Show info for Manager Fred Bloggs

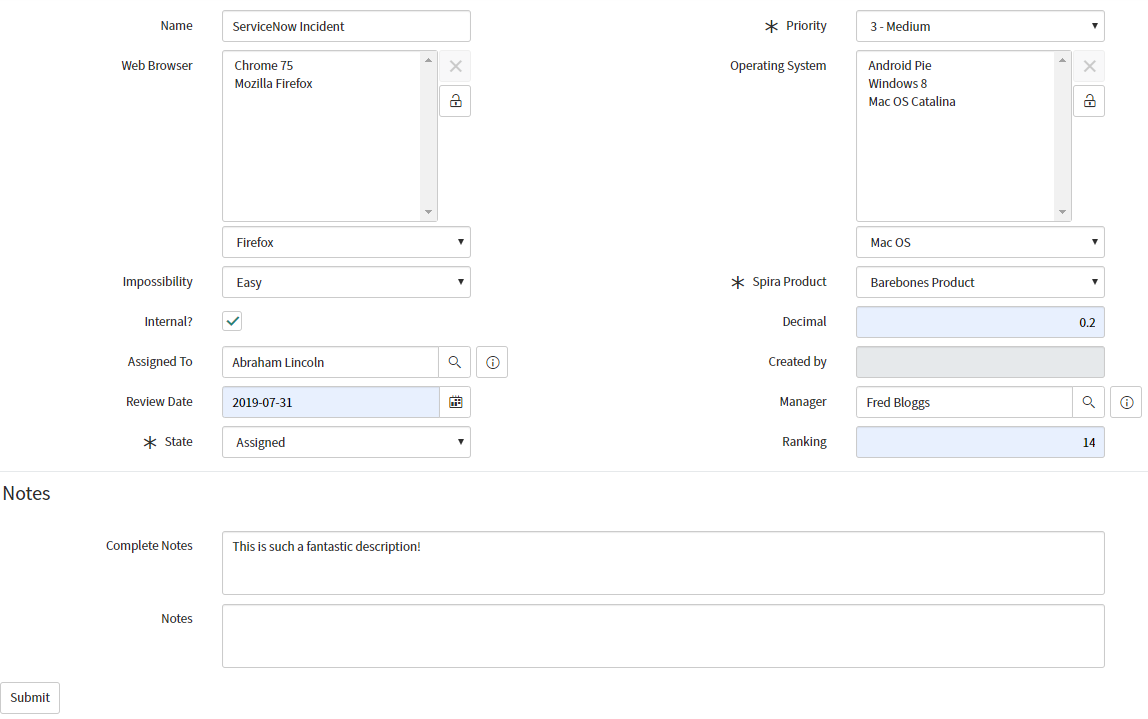point(1126,402)
